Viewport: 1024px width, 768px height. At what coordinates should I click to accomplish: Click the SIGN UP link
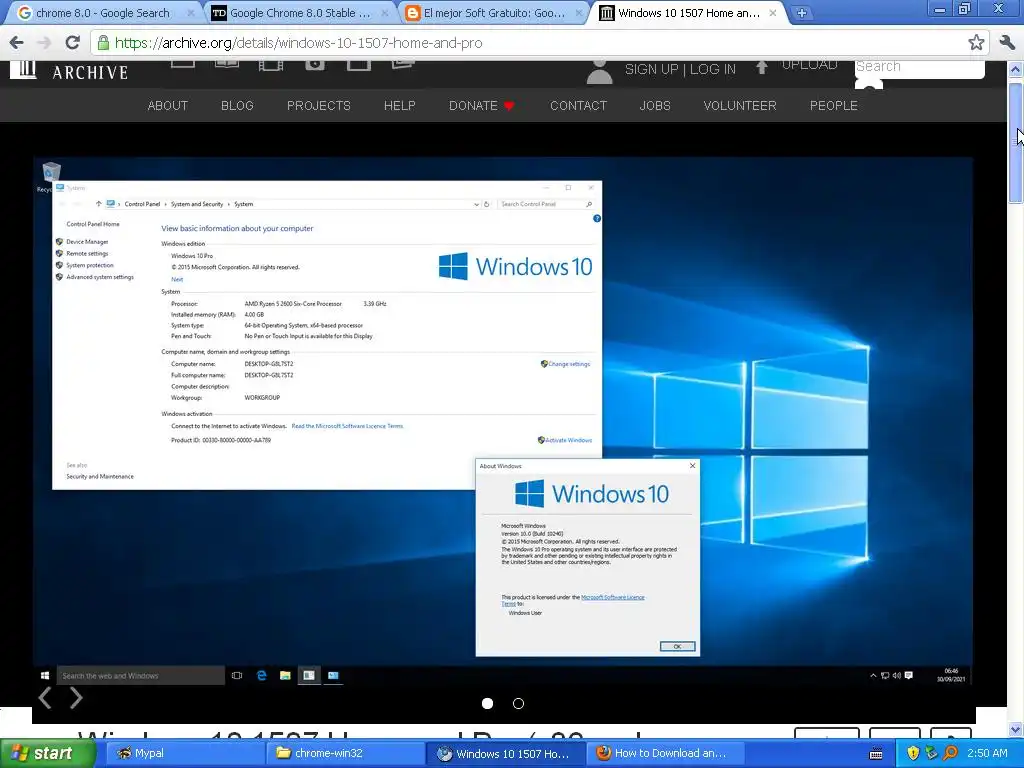(651, 69)
